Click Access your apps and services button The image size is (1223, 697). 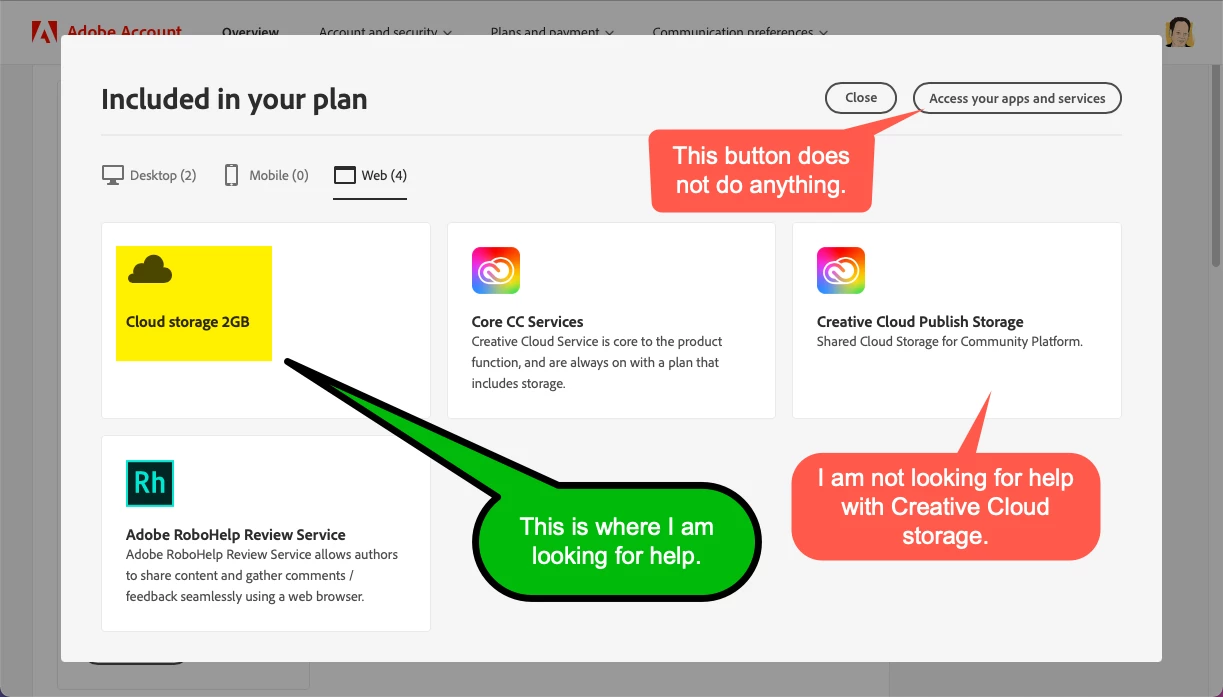[x=1017, y=98]
